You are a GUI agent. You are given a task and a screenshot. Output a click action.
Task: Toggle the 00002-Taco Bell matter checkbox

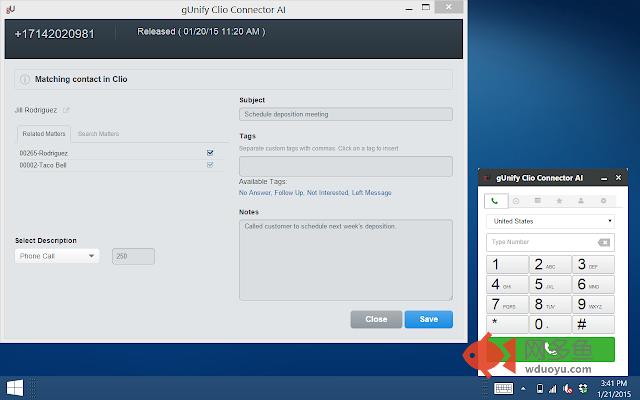tap(210, 165)
